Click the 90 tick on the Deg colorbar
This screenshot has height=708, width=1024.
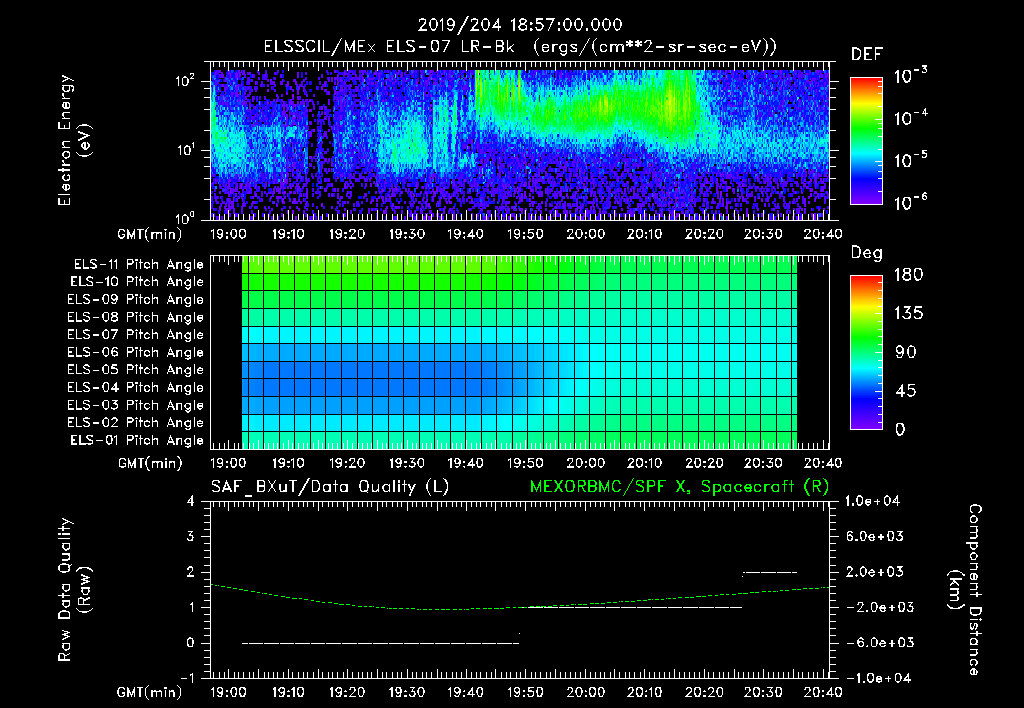tap(906, 353)
